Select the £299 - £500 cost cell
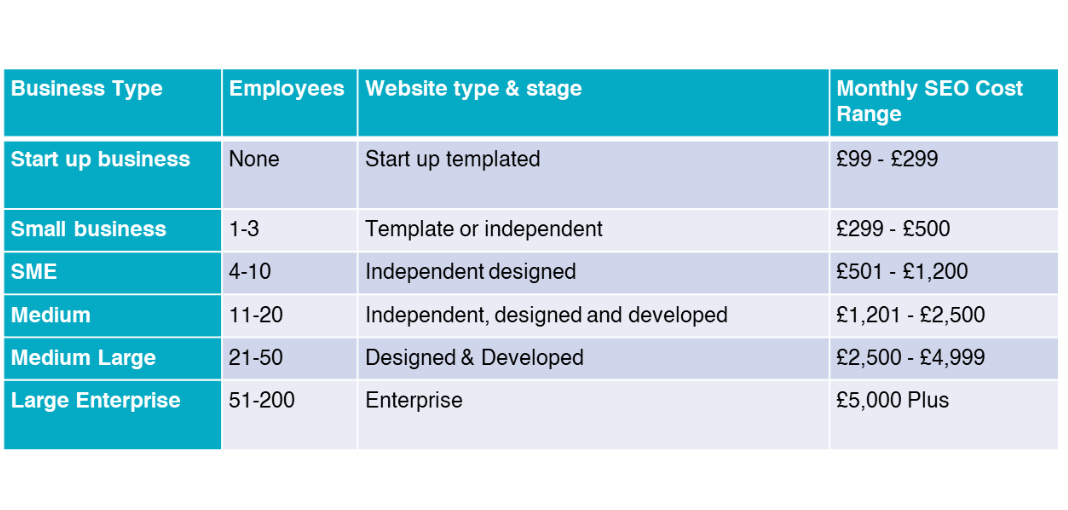The image size is (1068, 510). point(893,229)
